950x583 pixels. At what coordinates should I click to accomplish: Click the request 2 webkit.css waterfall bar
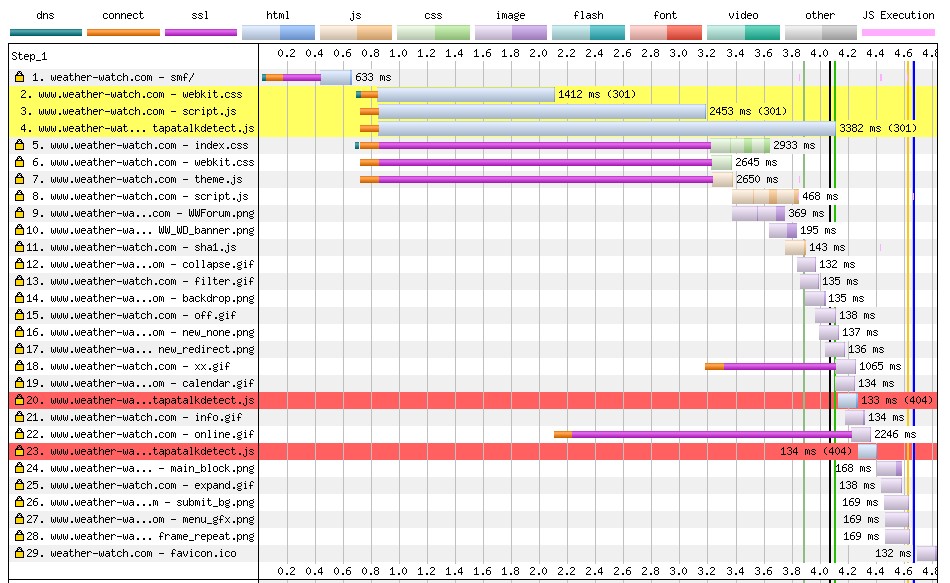point(456,94)
